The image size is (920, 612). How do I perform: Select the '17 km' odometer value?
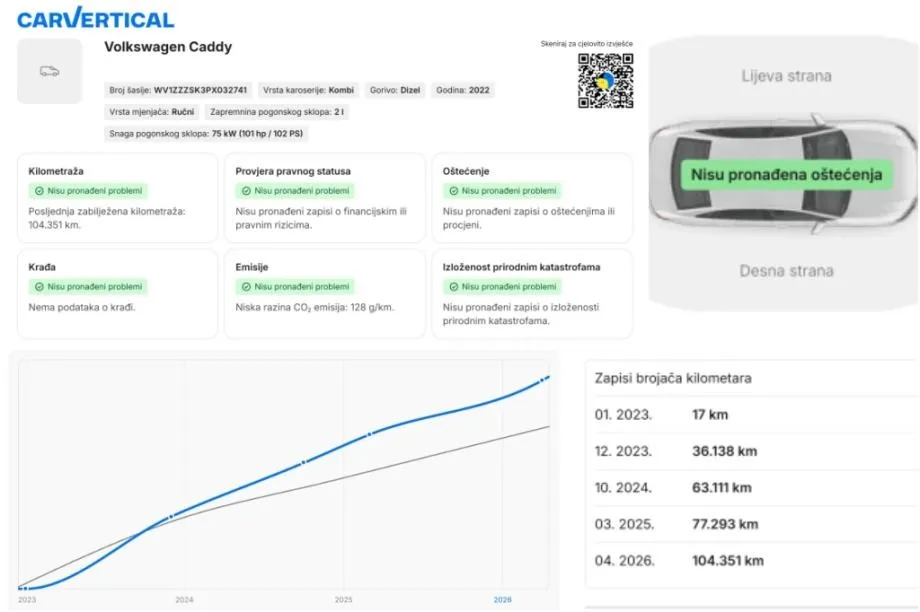[710, 415]
